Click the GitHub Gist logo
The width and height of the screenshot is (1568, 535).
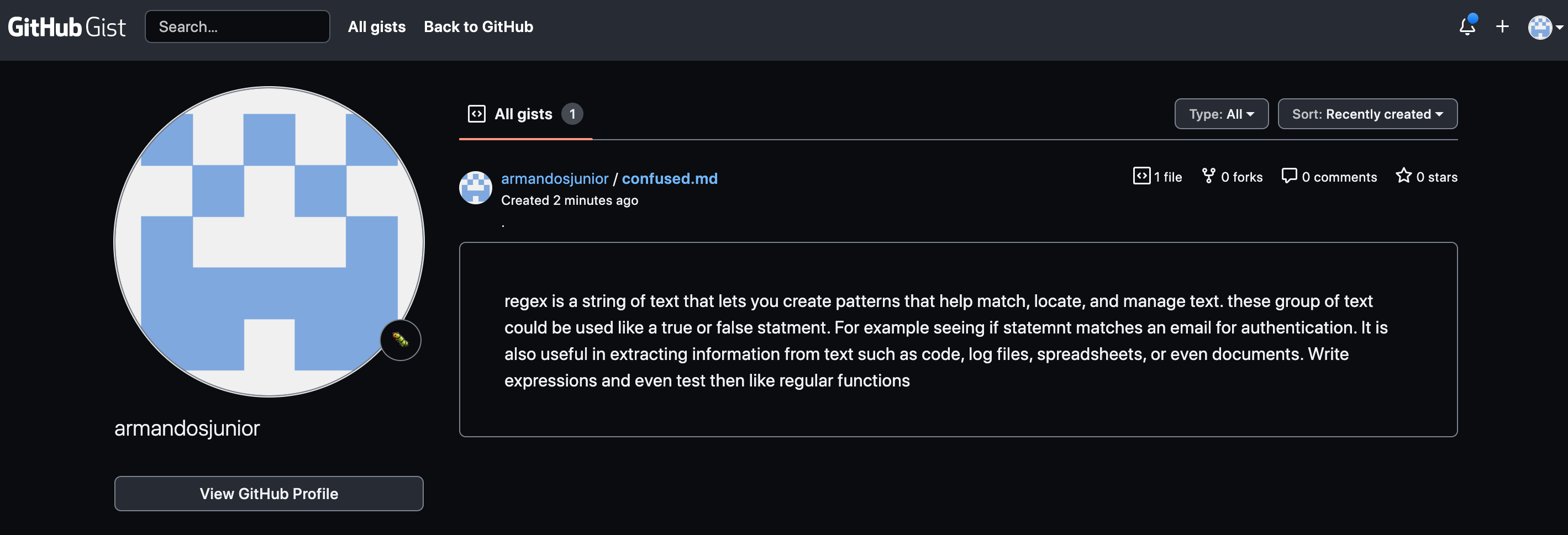pyautogui.click(x=67, y=27)
